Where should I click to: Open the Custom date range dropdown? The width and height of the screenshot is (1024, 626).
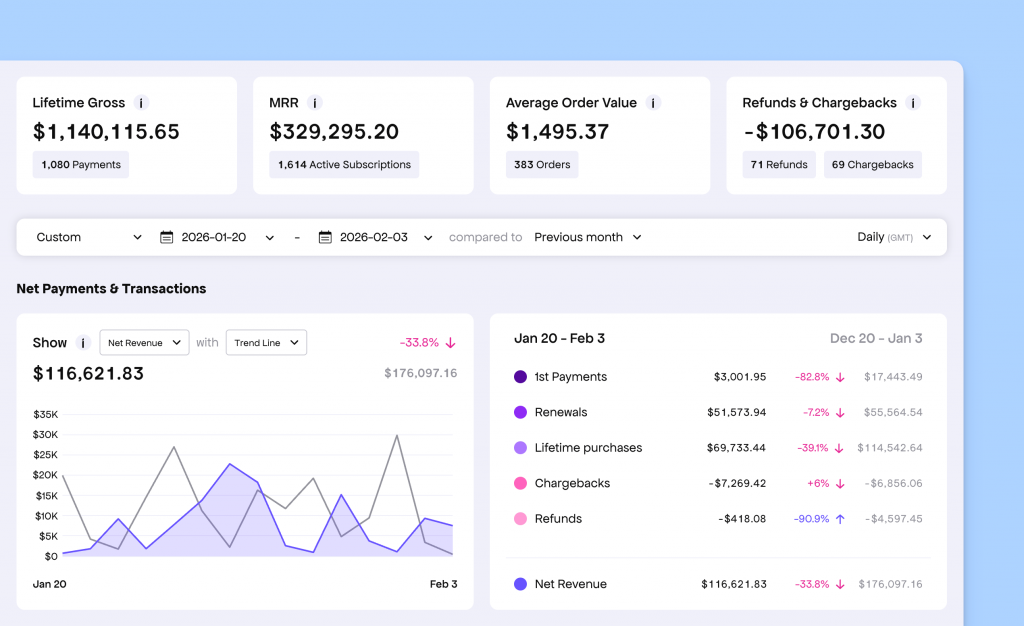(87, 237)
